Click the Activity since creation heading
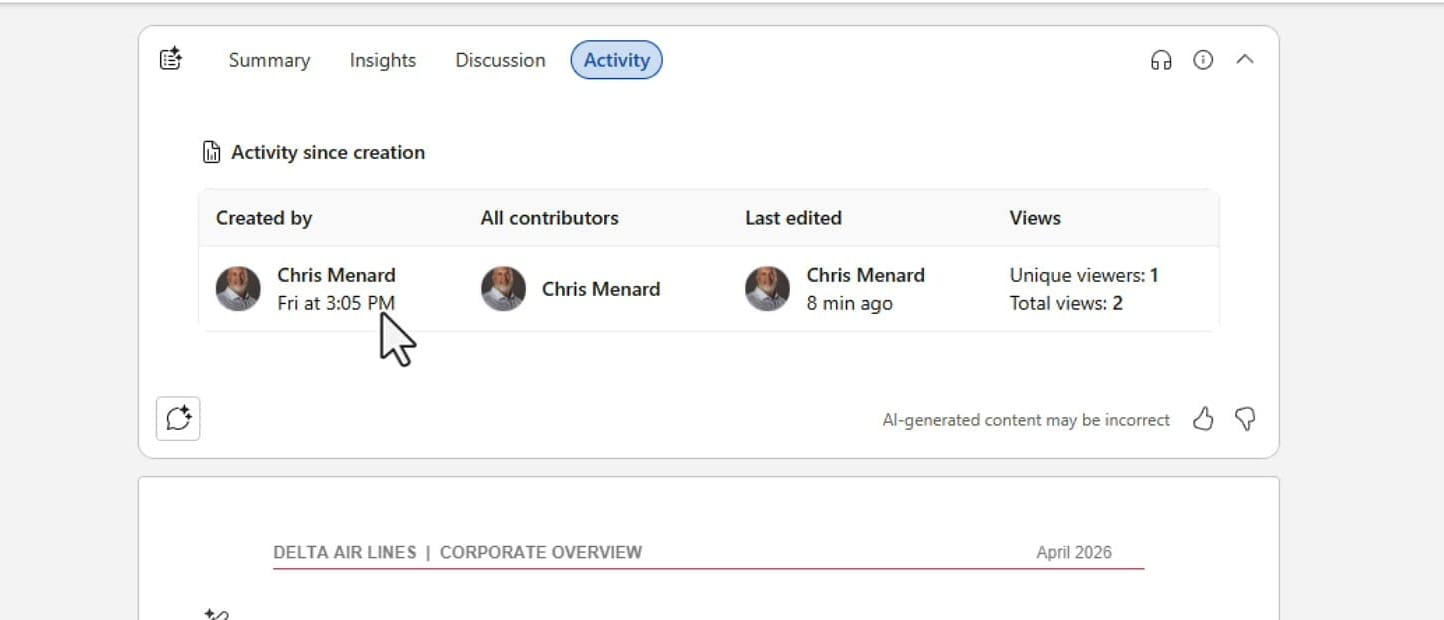The width and height of the screenshot is (1444, 620). (327, 152)
